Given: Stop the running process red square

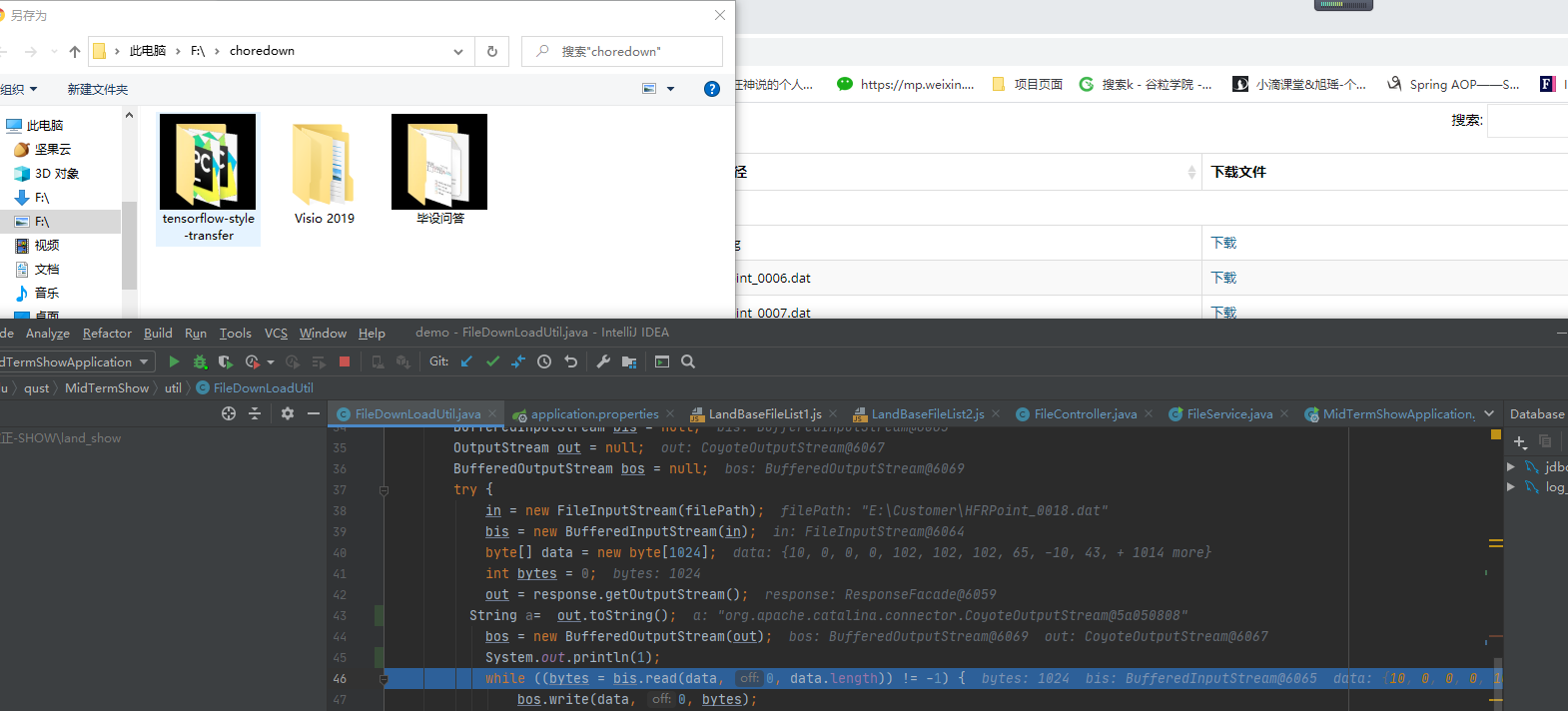Looking at the screenshot, I should (345, 361).
